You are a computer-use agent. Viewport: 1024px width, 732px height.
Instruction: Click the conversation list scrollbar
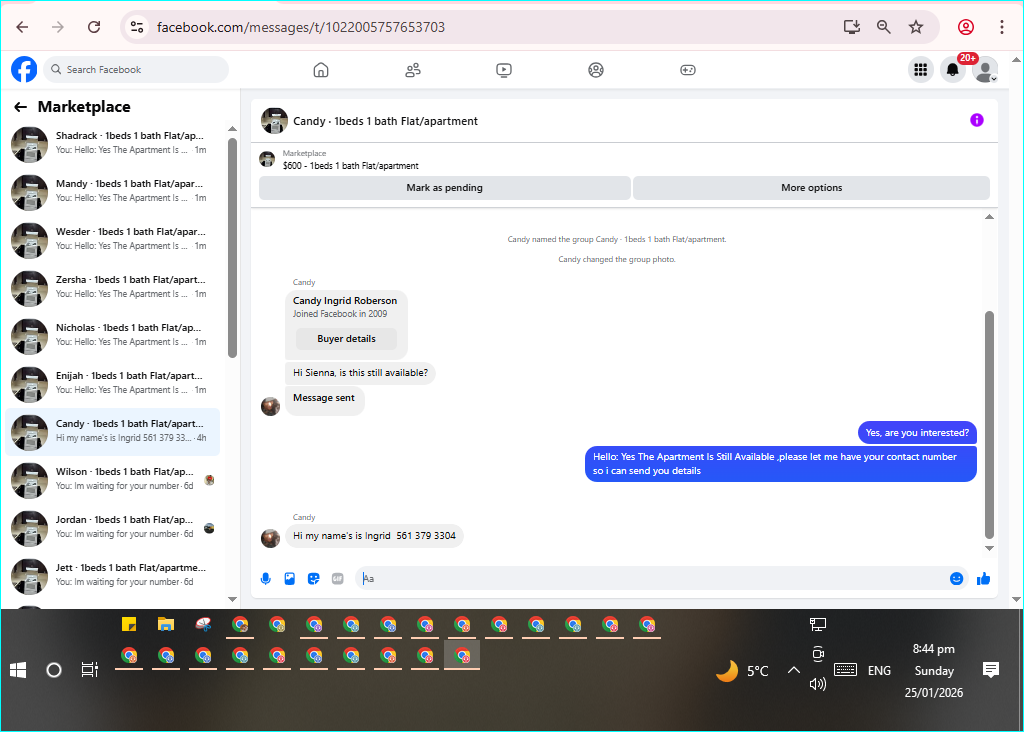point(232,248)
